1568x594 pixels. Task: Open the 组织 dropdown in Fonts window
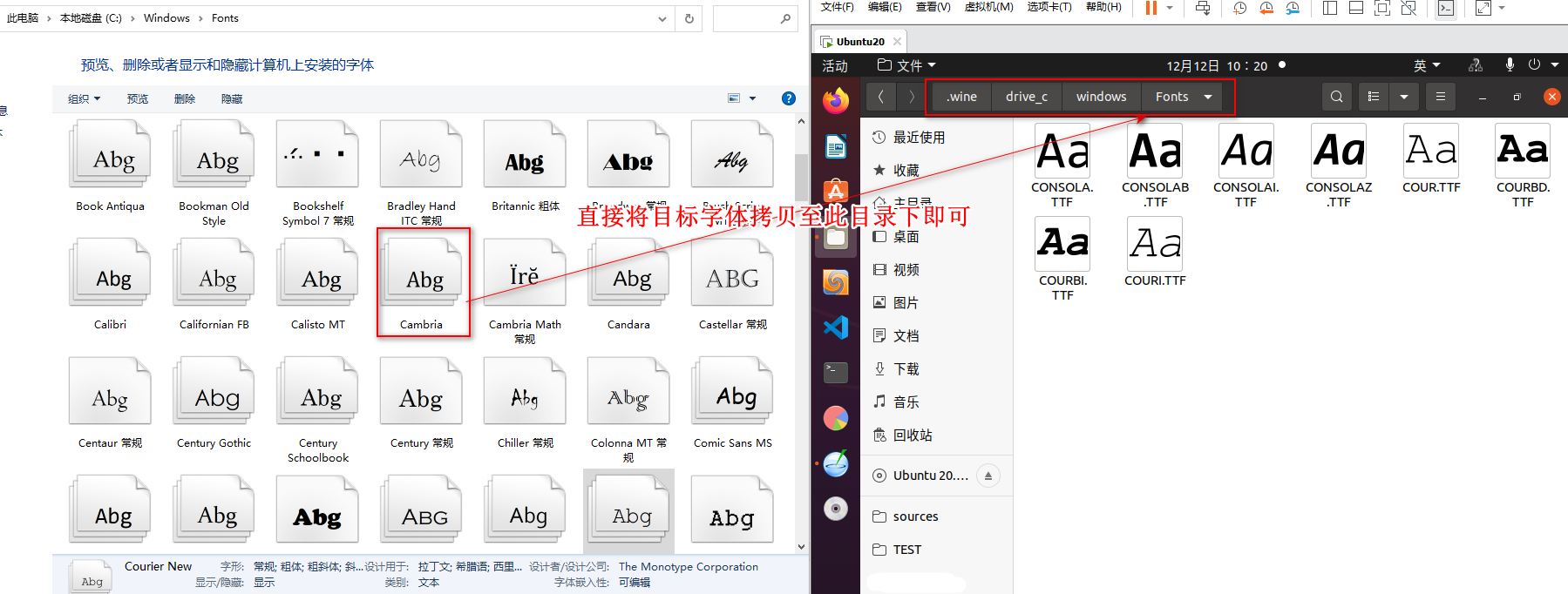click(x=85, y=99)
